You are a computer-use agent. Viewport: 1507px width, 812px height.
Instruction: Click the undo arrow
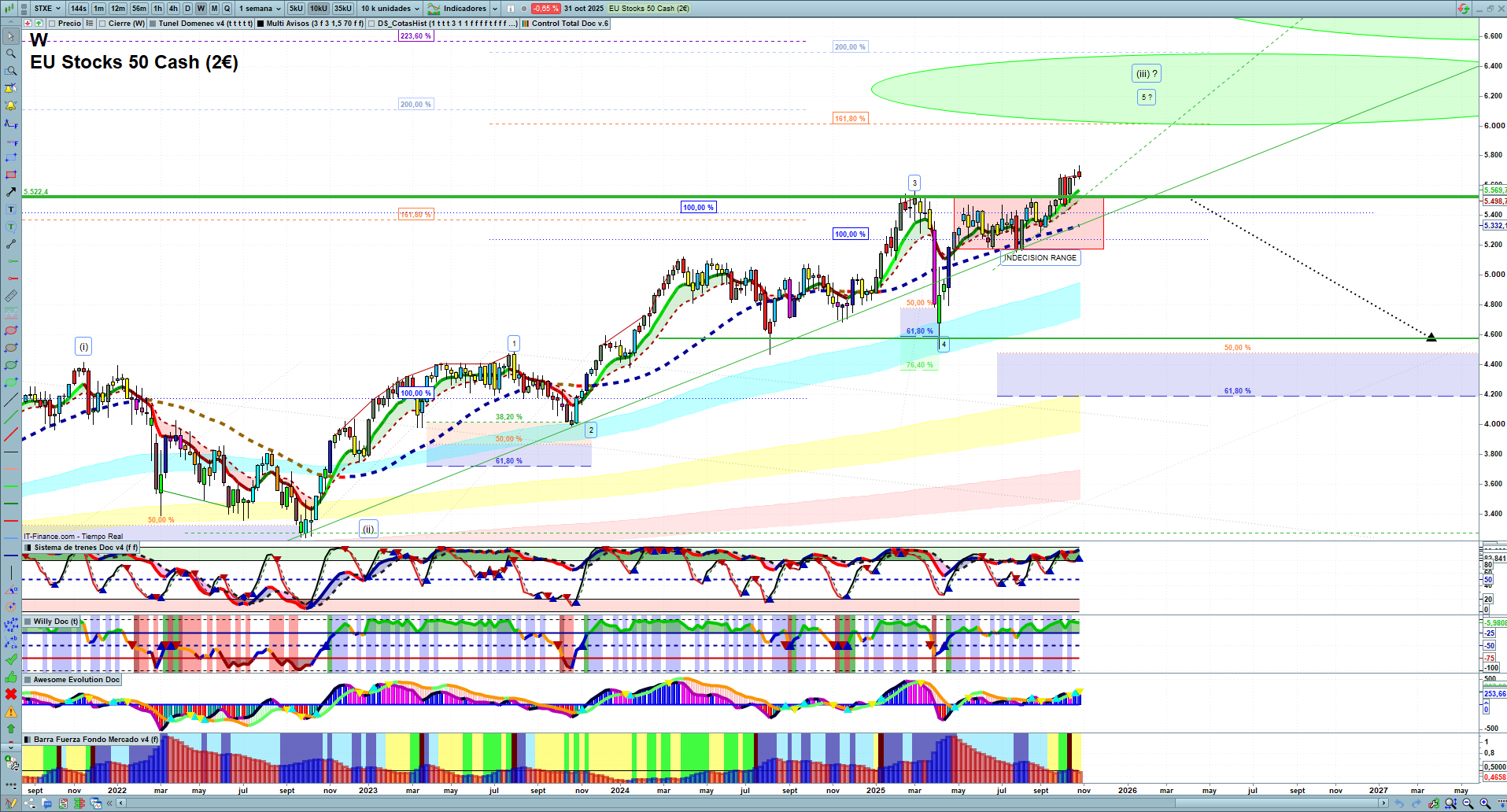1399,803
